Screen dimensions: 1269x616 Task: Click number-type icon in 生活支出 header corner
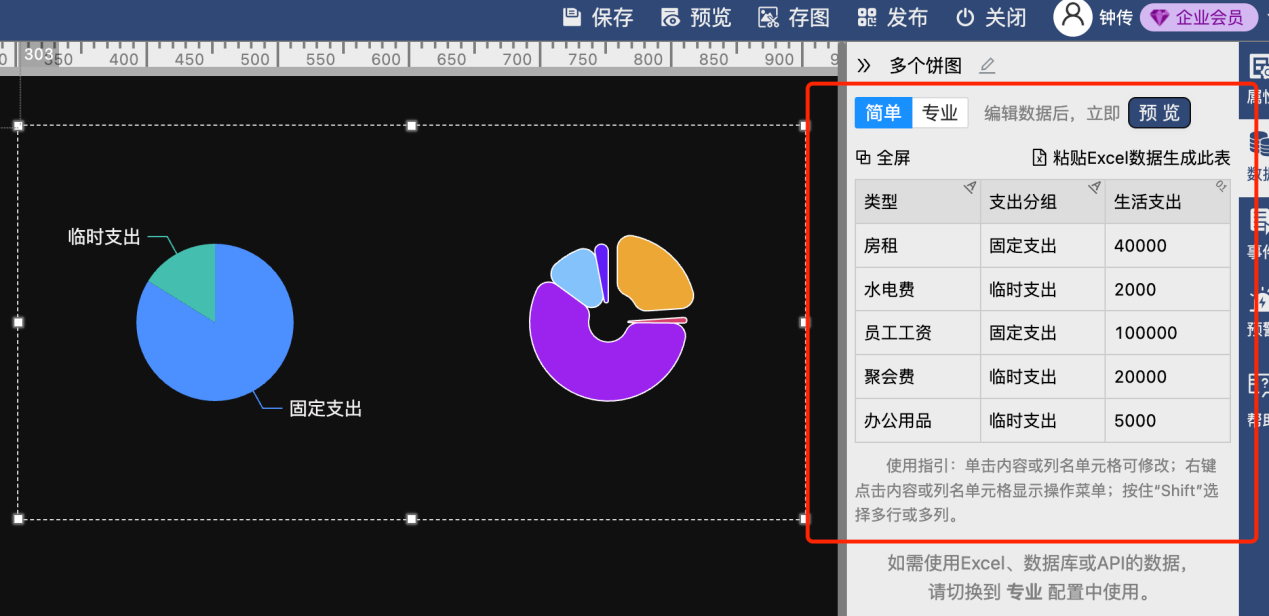tap(1220, 186)
